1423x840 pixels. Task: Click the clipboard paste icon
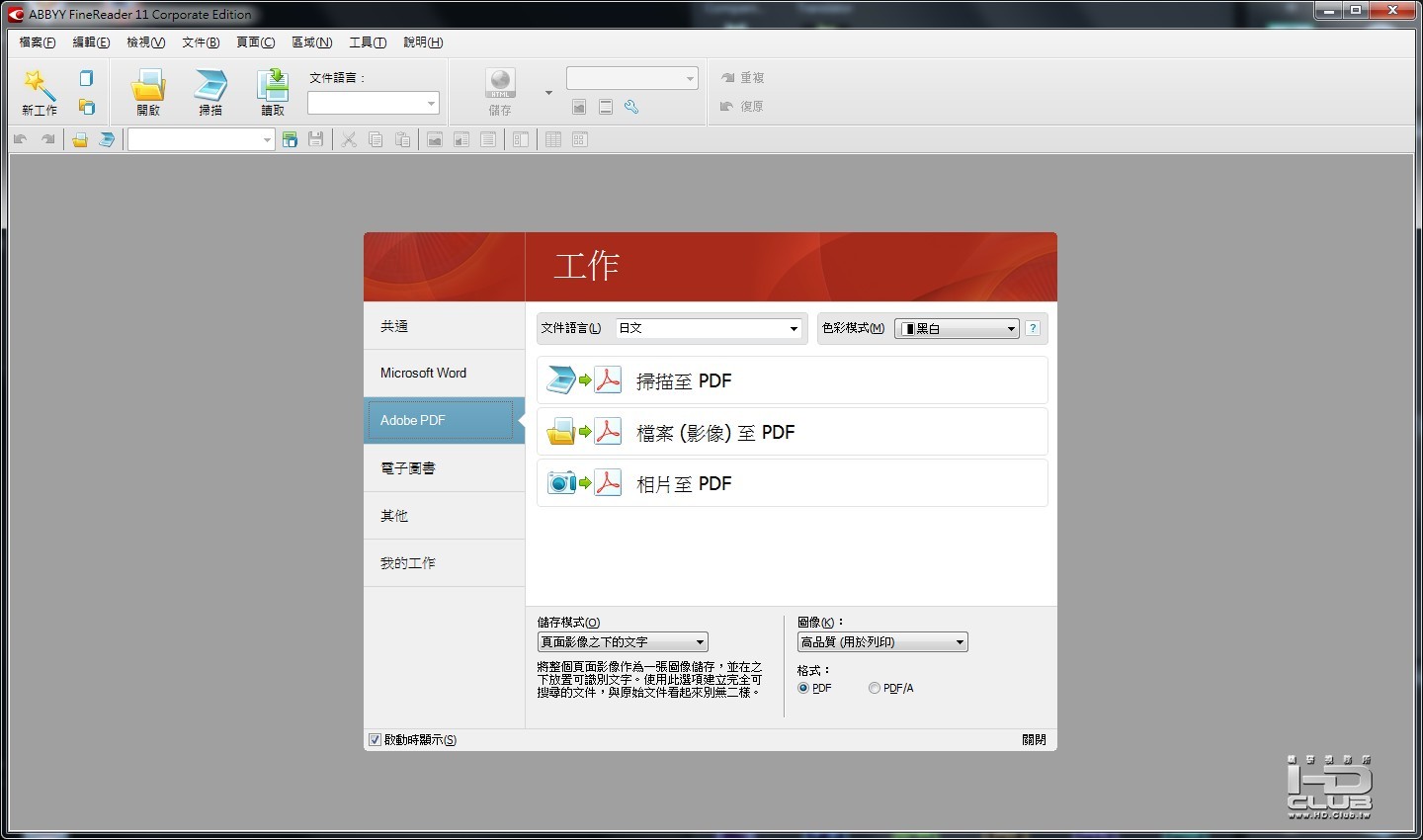[402, 140]
